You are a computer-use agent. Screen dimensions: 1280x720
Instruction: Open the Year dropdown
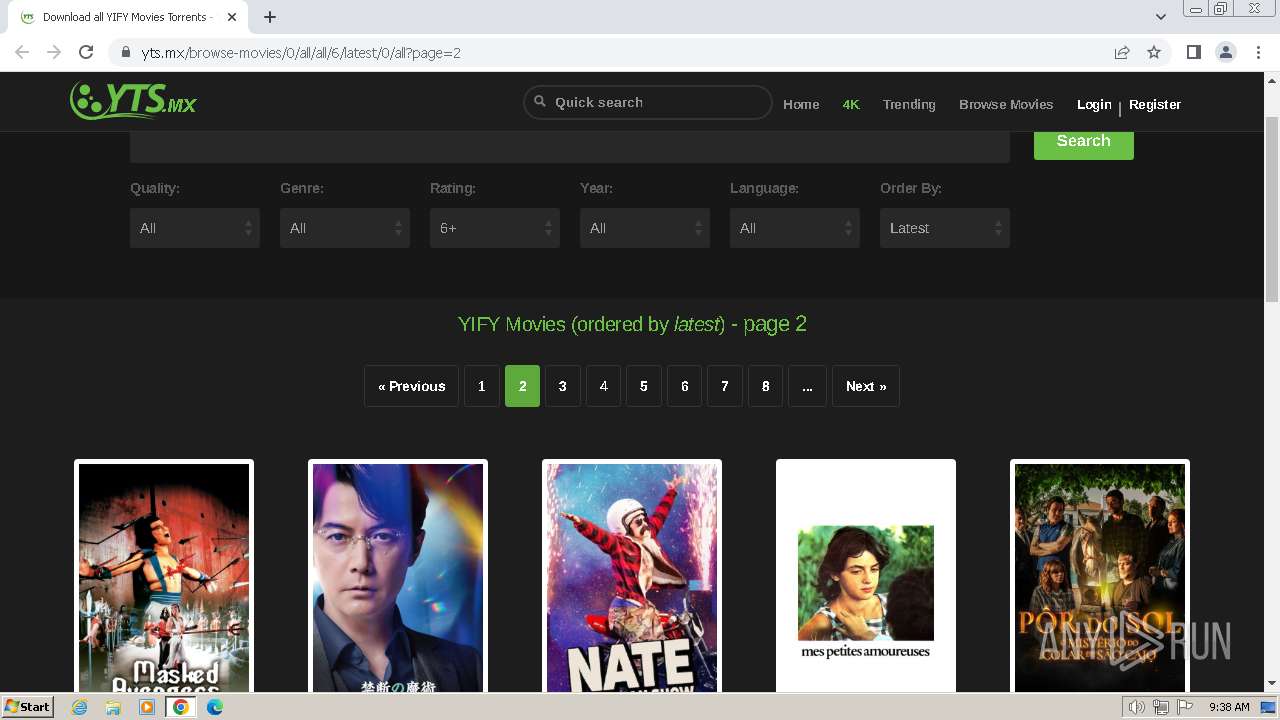tap(645, 228)
